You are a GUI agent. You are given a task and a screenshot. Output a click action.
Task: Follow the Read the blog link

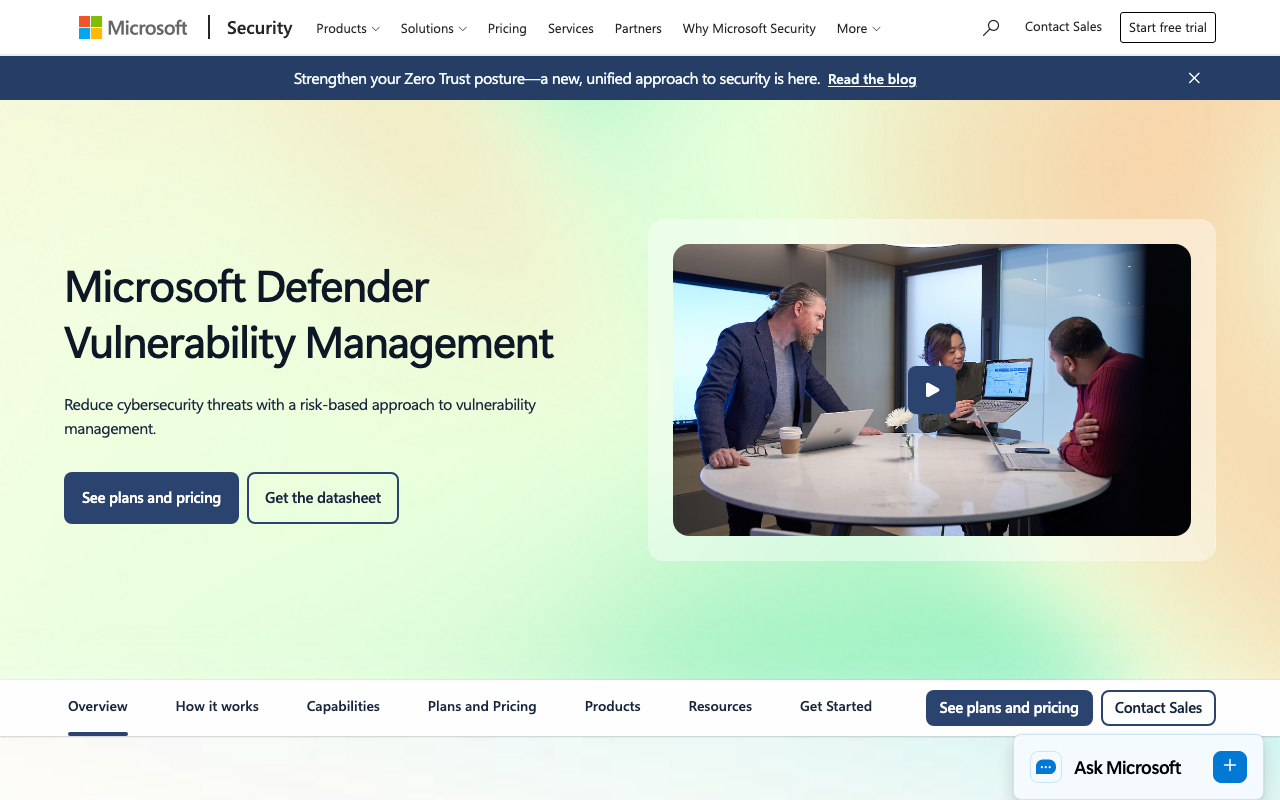[872, 79]
